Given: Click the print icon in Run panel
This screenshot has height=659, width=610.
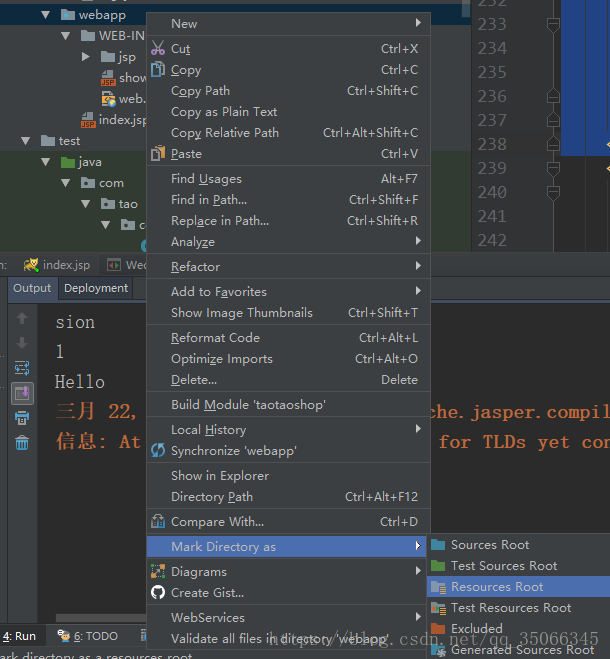Looking at the screenshot, I should pos(22,418).
